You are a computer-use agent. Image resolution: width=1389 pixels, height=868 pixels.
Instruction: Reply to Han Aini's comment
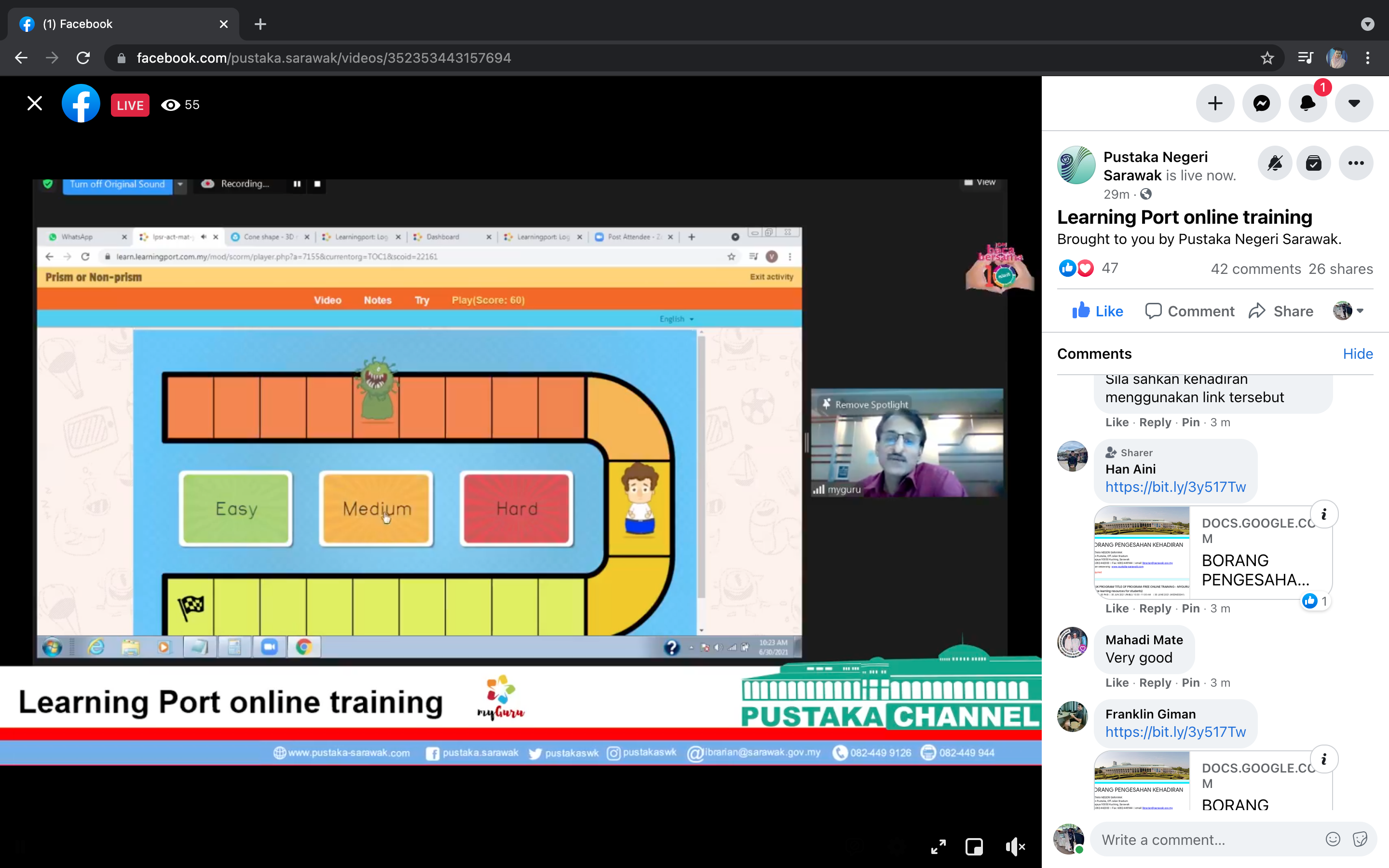[x=1155, y=609]
